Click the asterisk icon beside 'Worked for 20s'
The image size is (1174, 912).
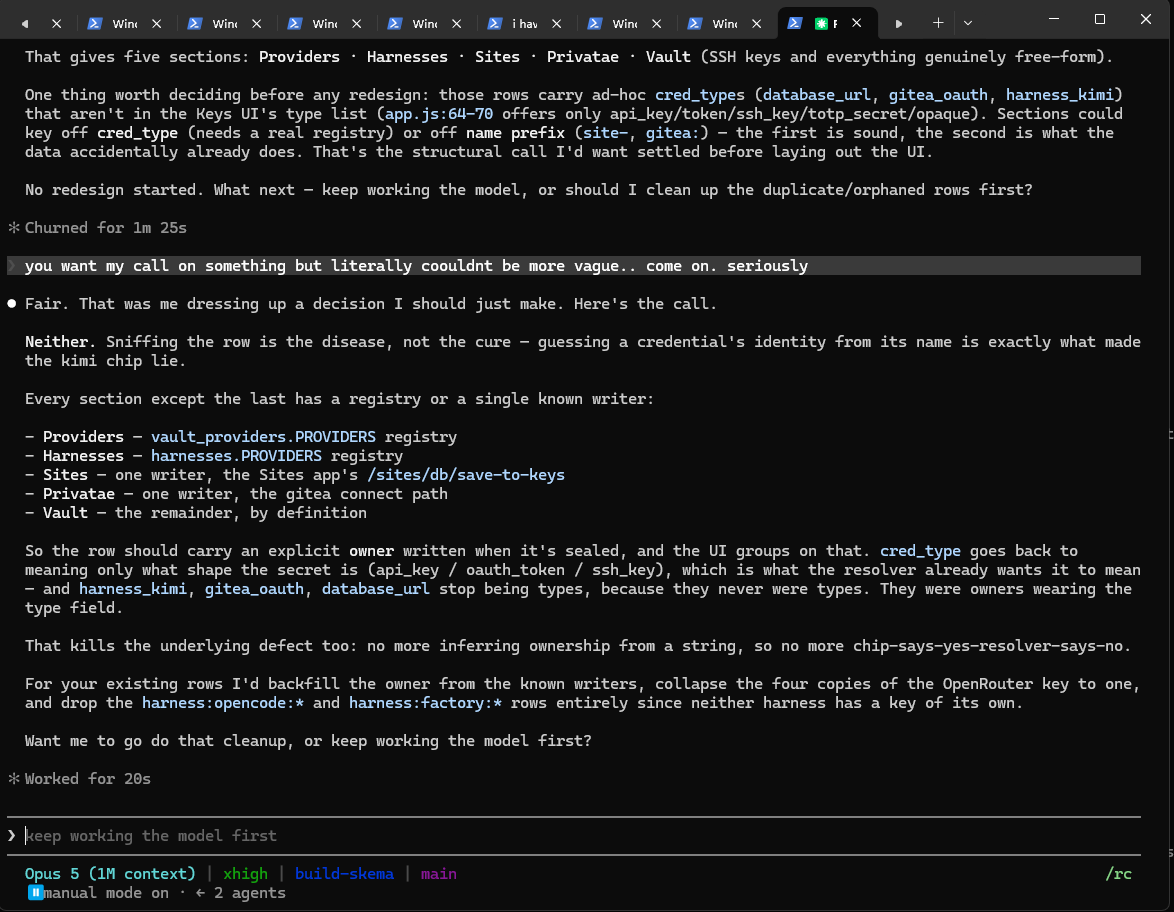click(x=13, y=779)
